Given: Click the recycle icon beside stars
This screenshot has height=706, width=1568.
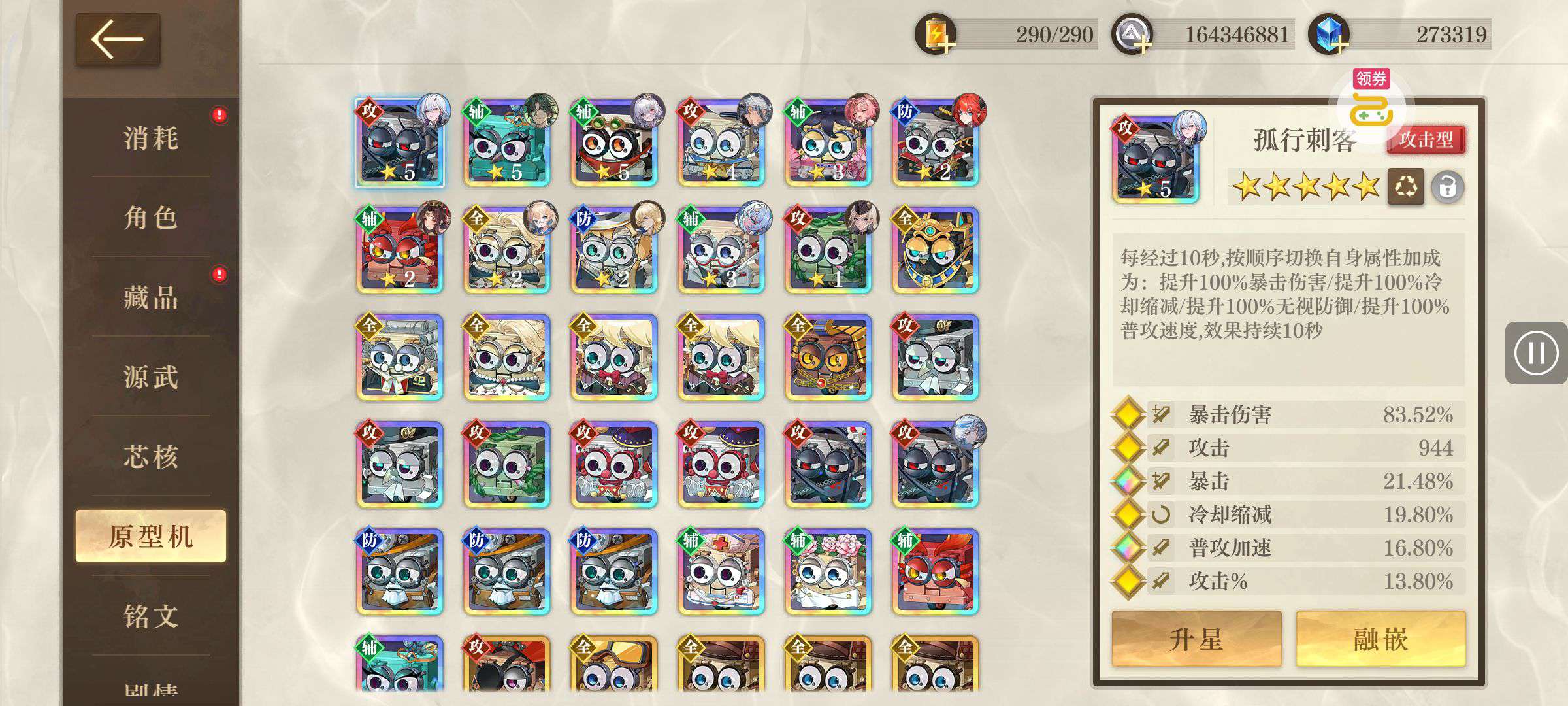Looking at the screenshot, I should click(1405, 187).
